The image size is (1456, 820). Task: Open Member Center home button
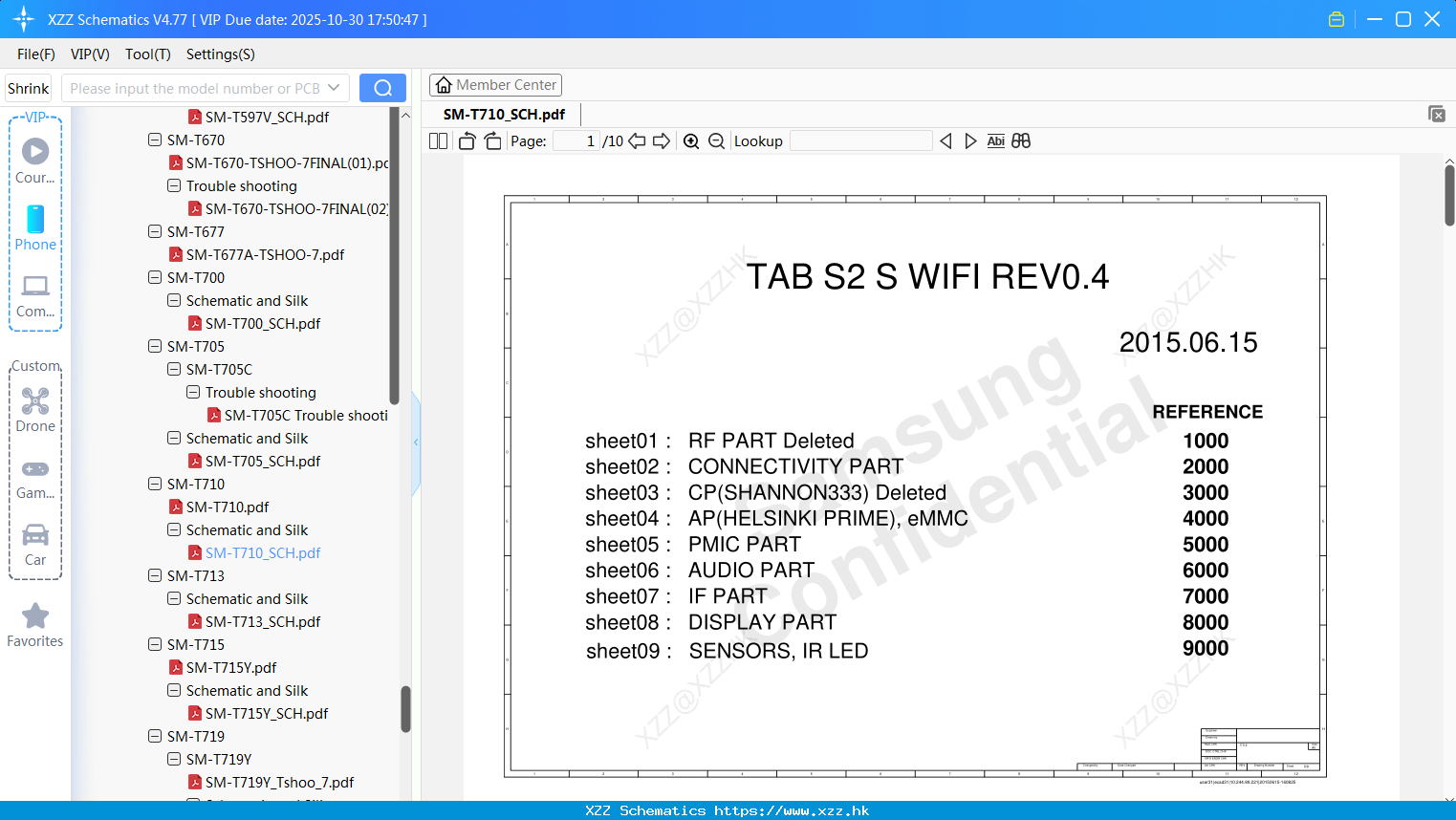point(495,85)
